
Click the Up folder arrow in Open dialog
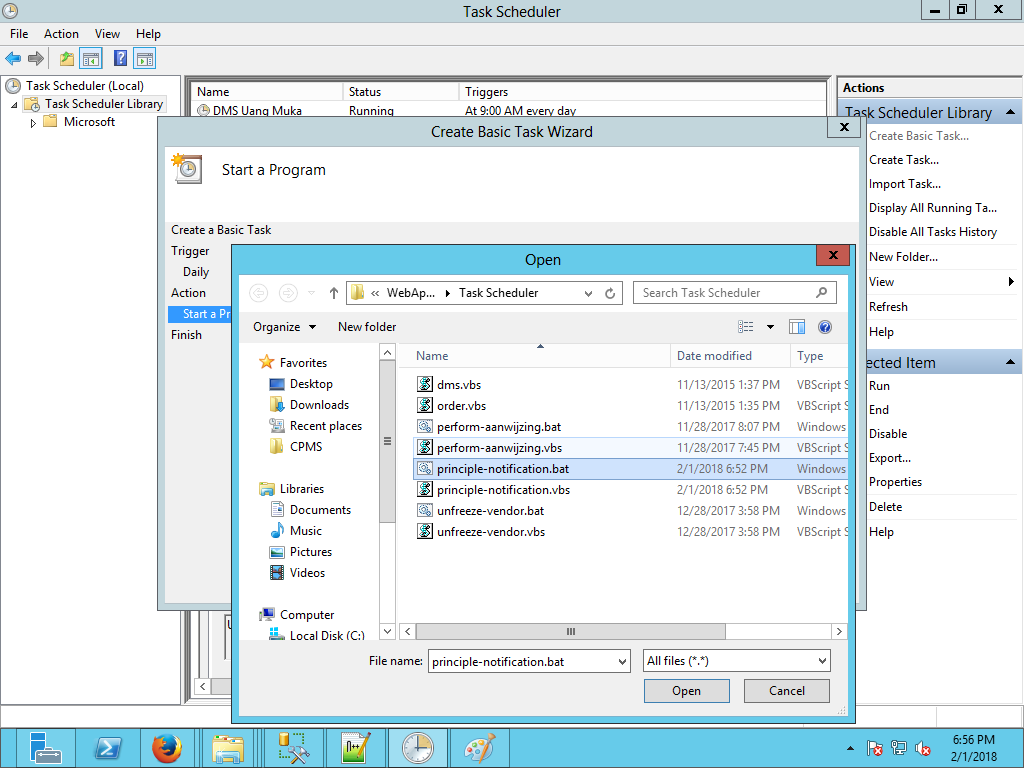(334, 293)
